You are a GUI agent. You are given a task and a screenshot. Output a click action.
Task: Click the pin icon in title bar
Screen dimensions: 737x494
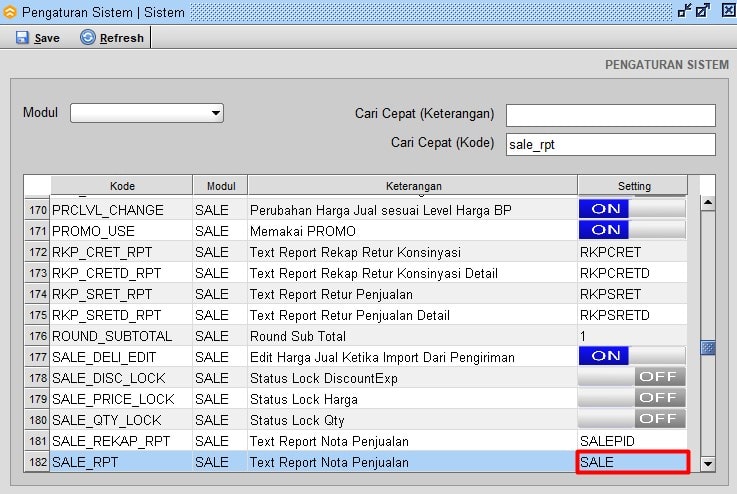click(x=684, y=11)
